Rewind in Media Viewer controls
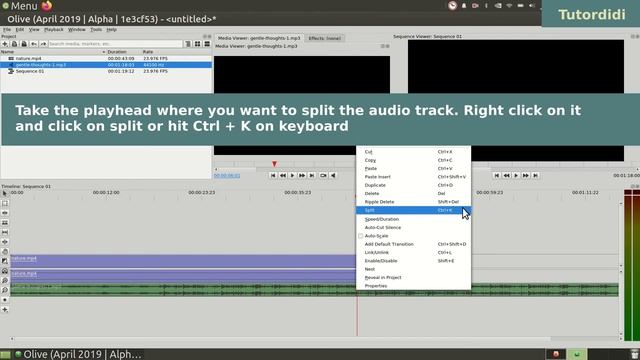The image size is (640, 360). pyautogui.click(x=283, y=176)
